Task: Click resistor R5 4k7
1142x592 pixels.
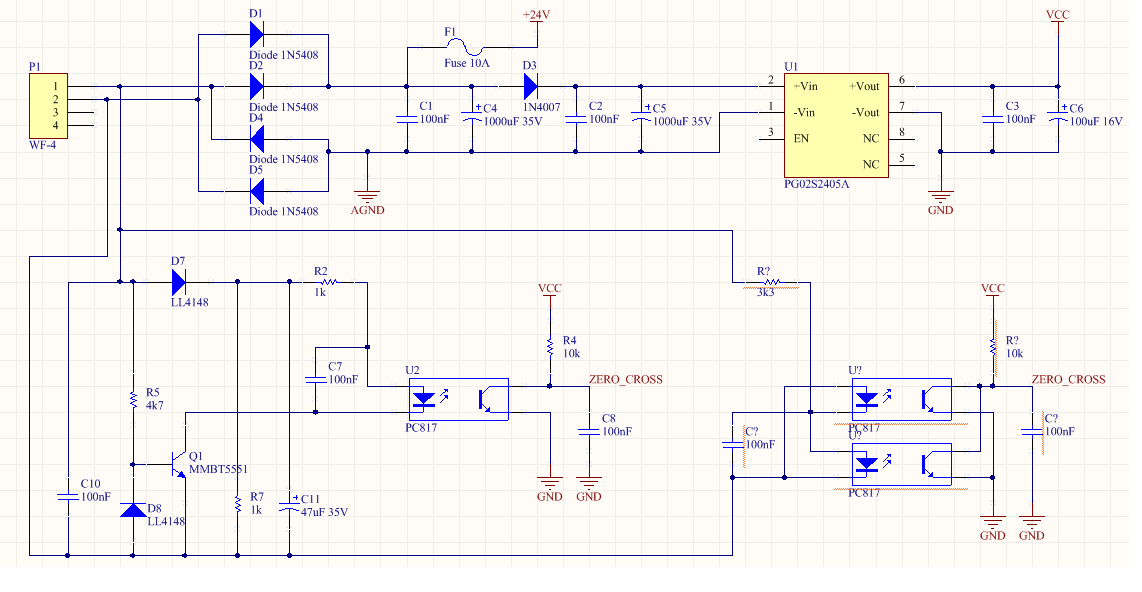Action: [x=133, y=398]
